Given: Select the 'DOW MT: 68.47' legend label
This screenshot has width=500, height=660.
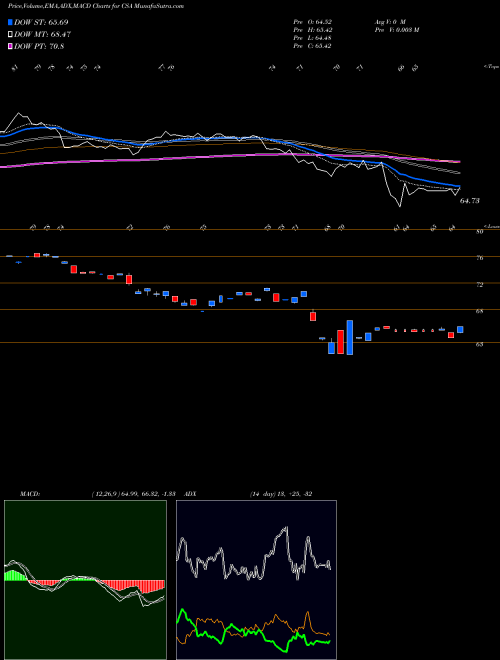Looking at the screenshot, I should (x=42, y=35).
